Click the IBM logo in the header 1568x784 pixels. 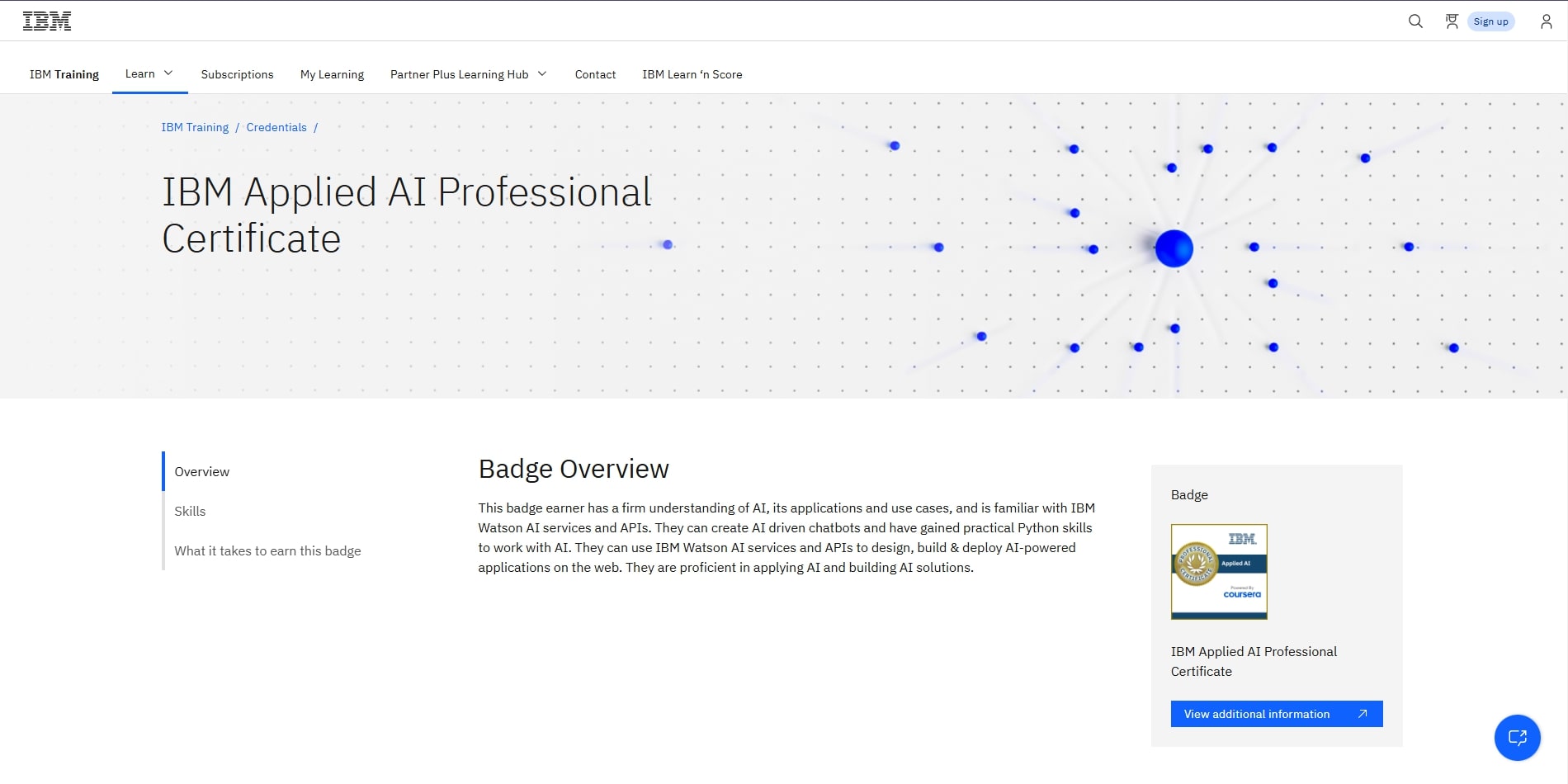click(x=47, y=21)
